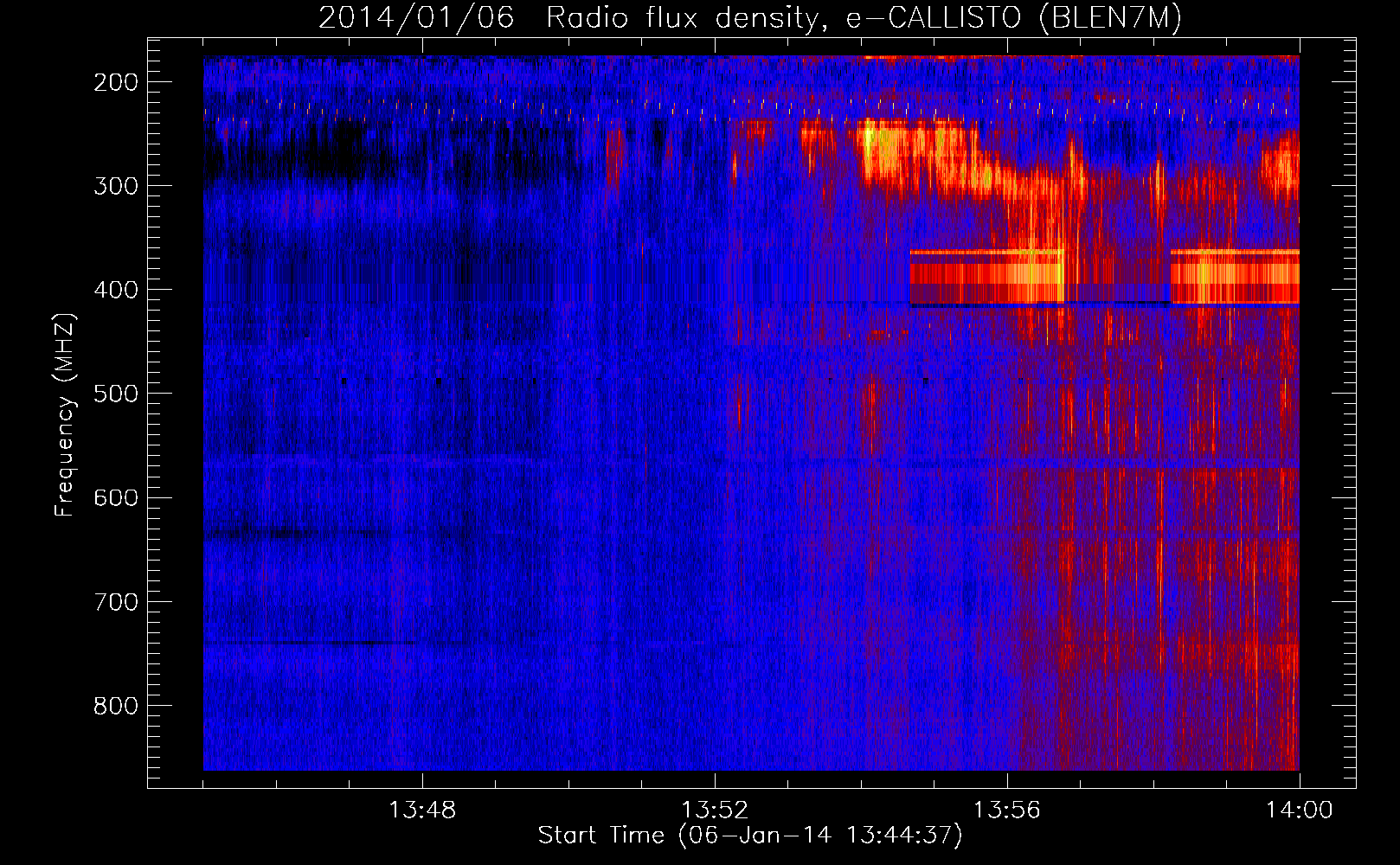This screenshot has height=865, width=1400.
Task: Click the 'Start Time (06-Jan-14 13:44:37)' label
Action: tap(749, 836)
